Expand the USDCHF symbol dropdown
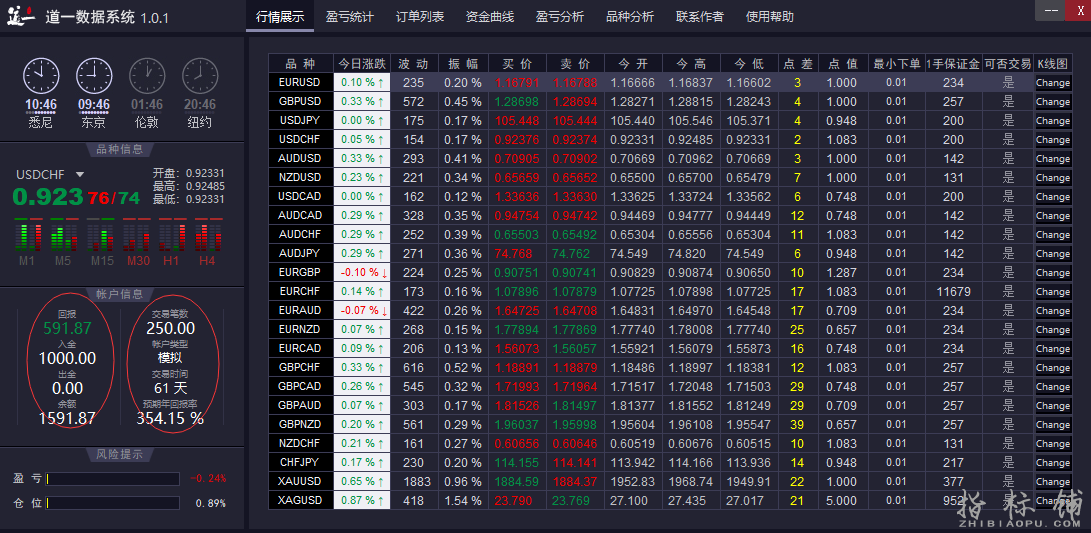Viewport: 1091px width, 533px height. click(x=79, y=175)
